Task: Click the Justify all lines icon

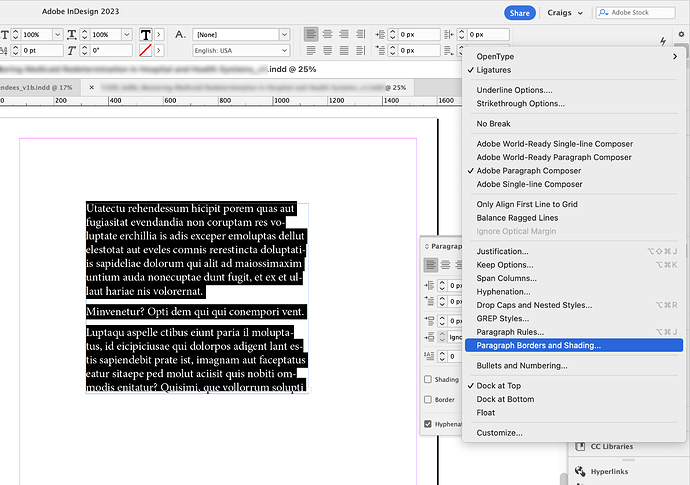Action: [x=344, y=51]
